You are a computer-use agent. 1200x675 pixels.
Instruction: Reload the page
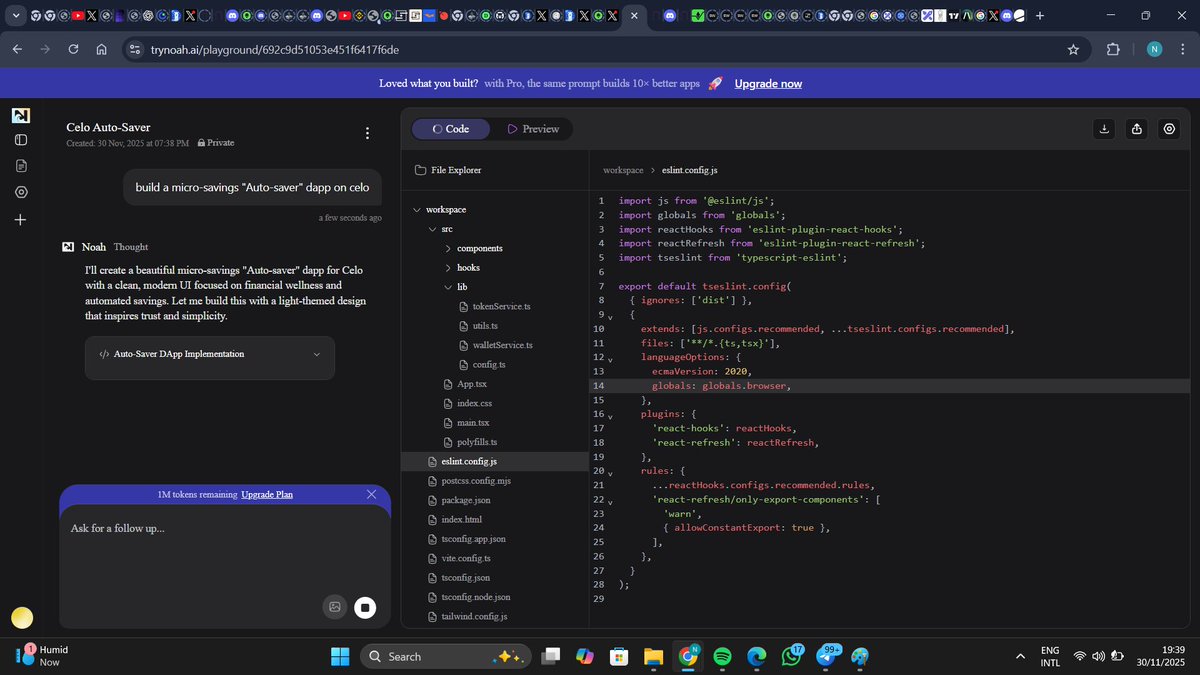73,50
